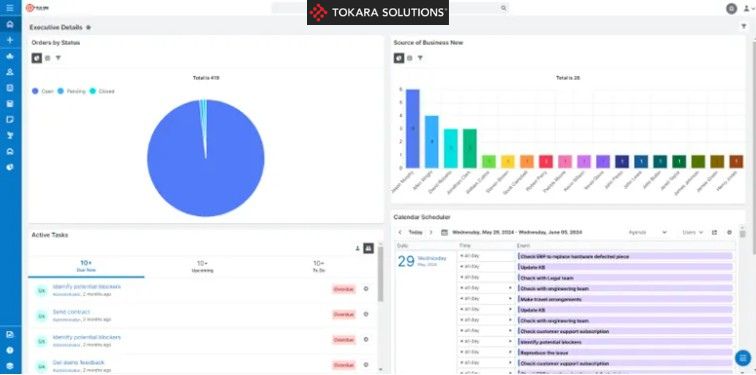
Task: Toggle the Closed legend entry in pie chart
Action: click(102, 91)
